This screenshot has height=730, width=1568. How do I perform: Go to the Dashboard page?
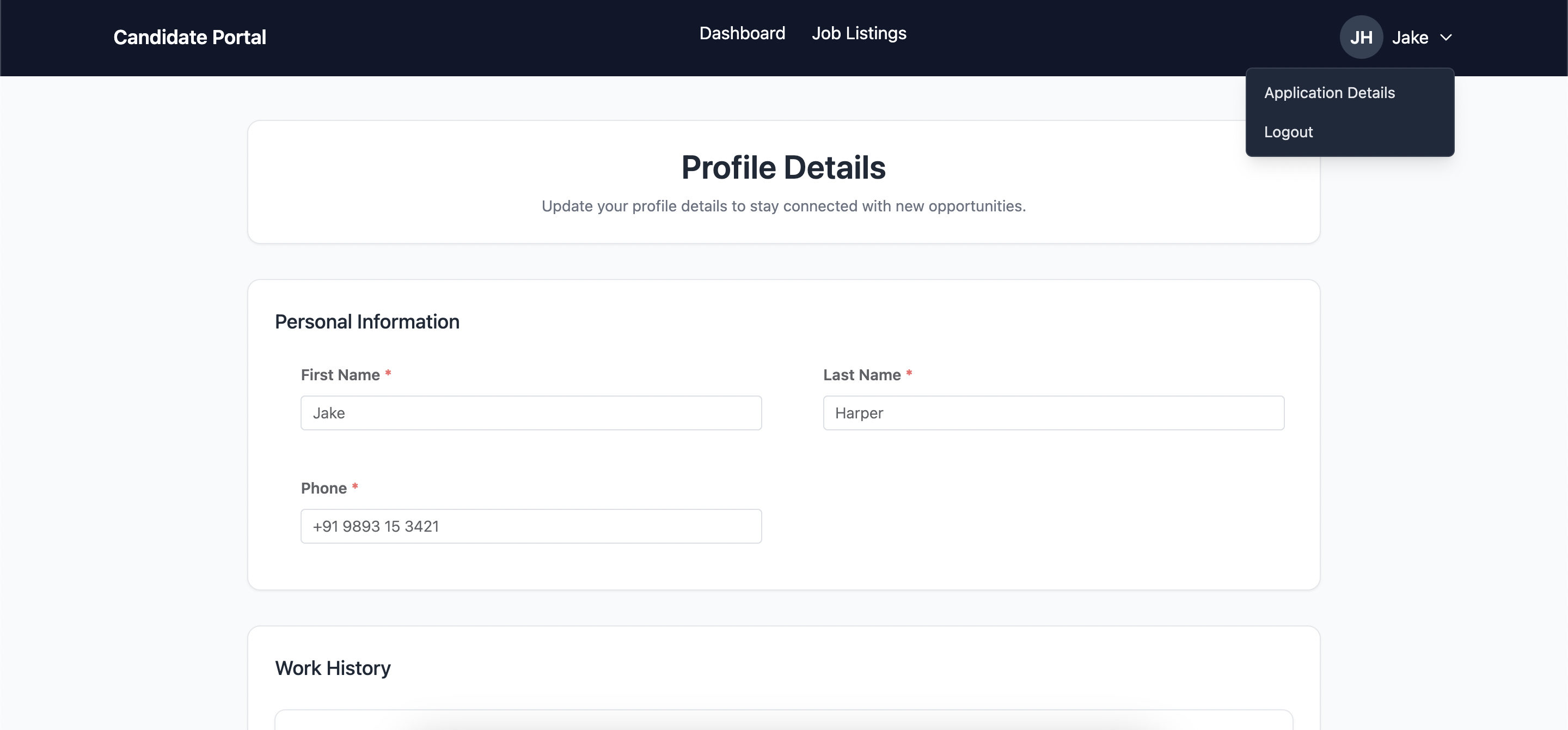coord(742,33)
